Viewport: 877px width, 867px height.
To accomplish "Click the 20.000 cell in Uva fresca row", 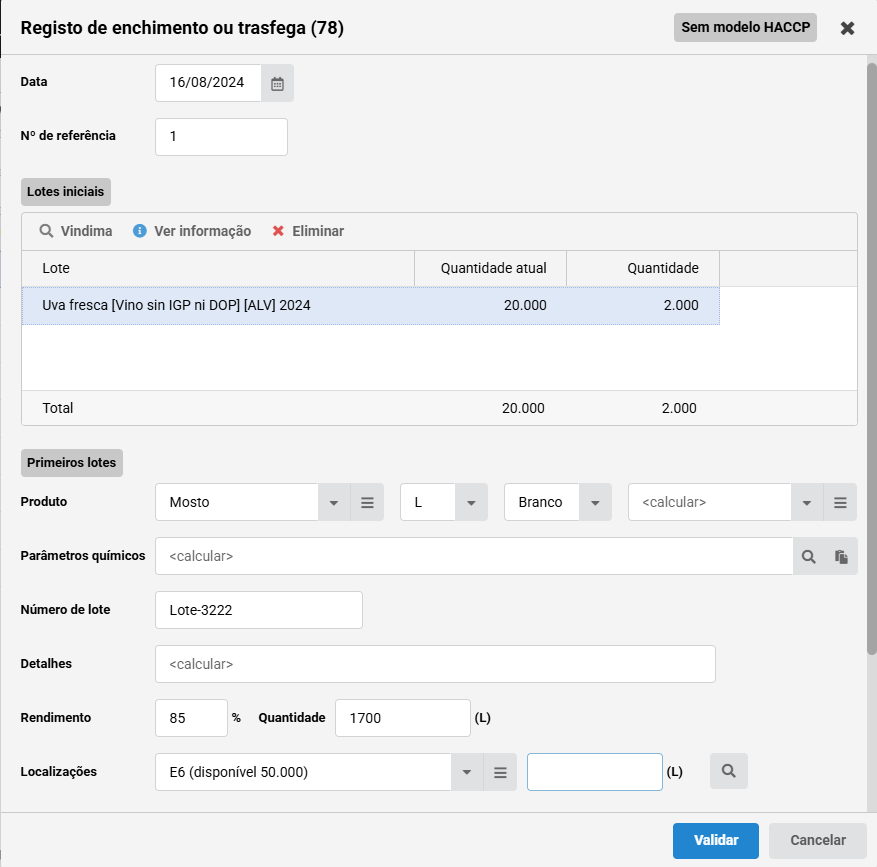I will point(491,306).
